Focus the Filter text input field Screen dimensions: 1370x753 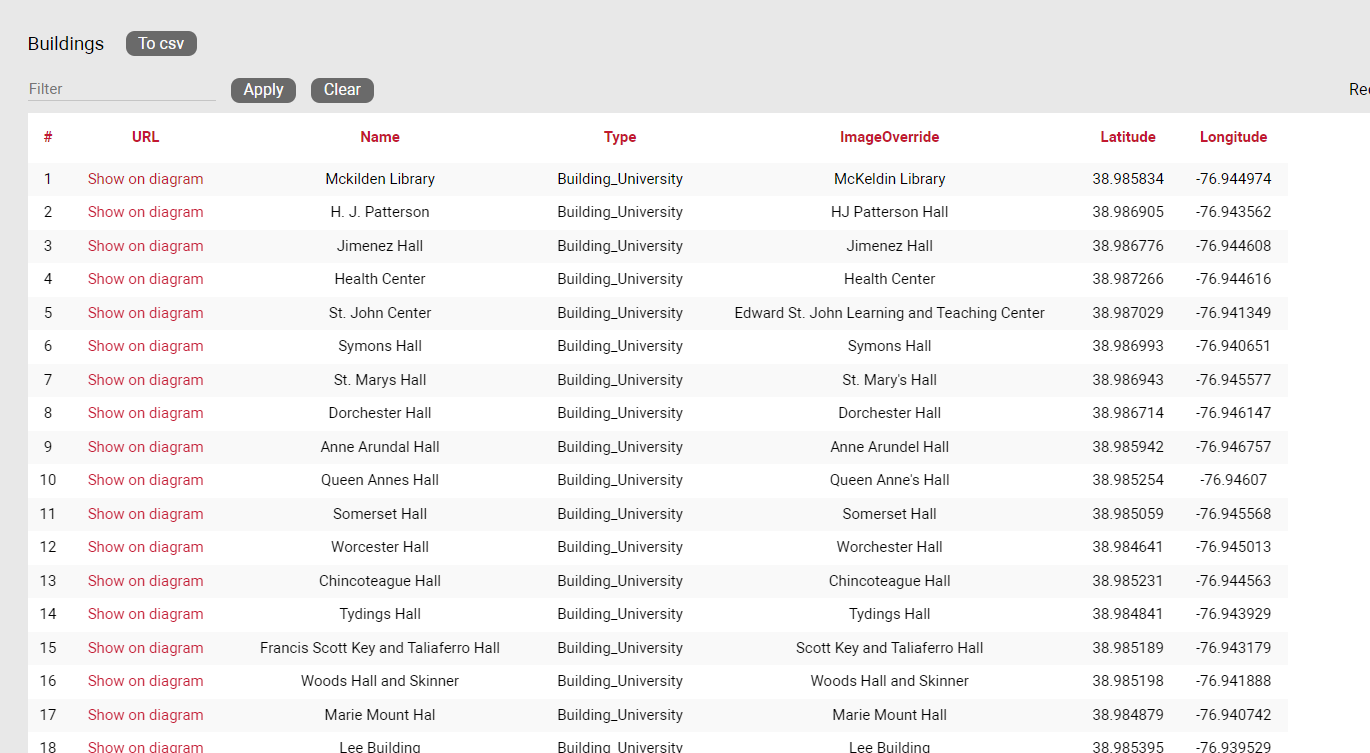pos(121,89)
